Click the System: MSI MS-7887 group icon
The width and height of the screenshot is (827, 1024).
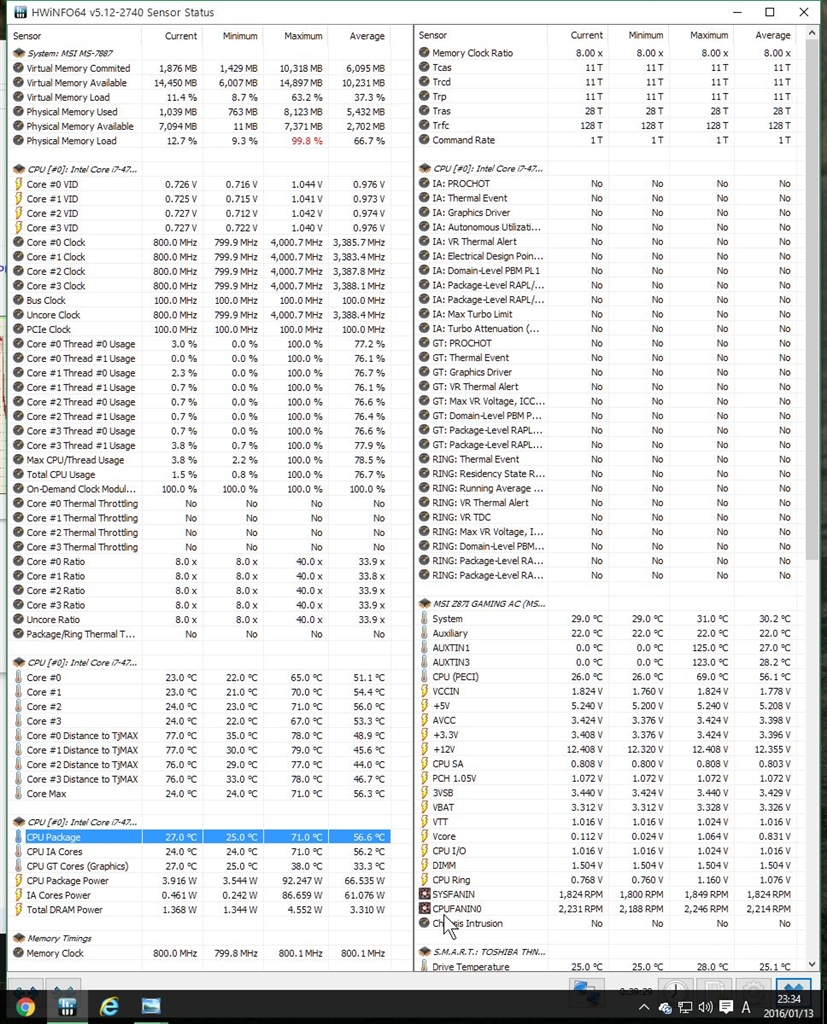click(x=19, y=53)
